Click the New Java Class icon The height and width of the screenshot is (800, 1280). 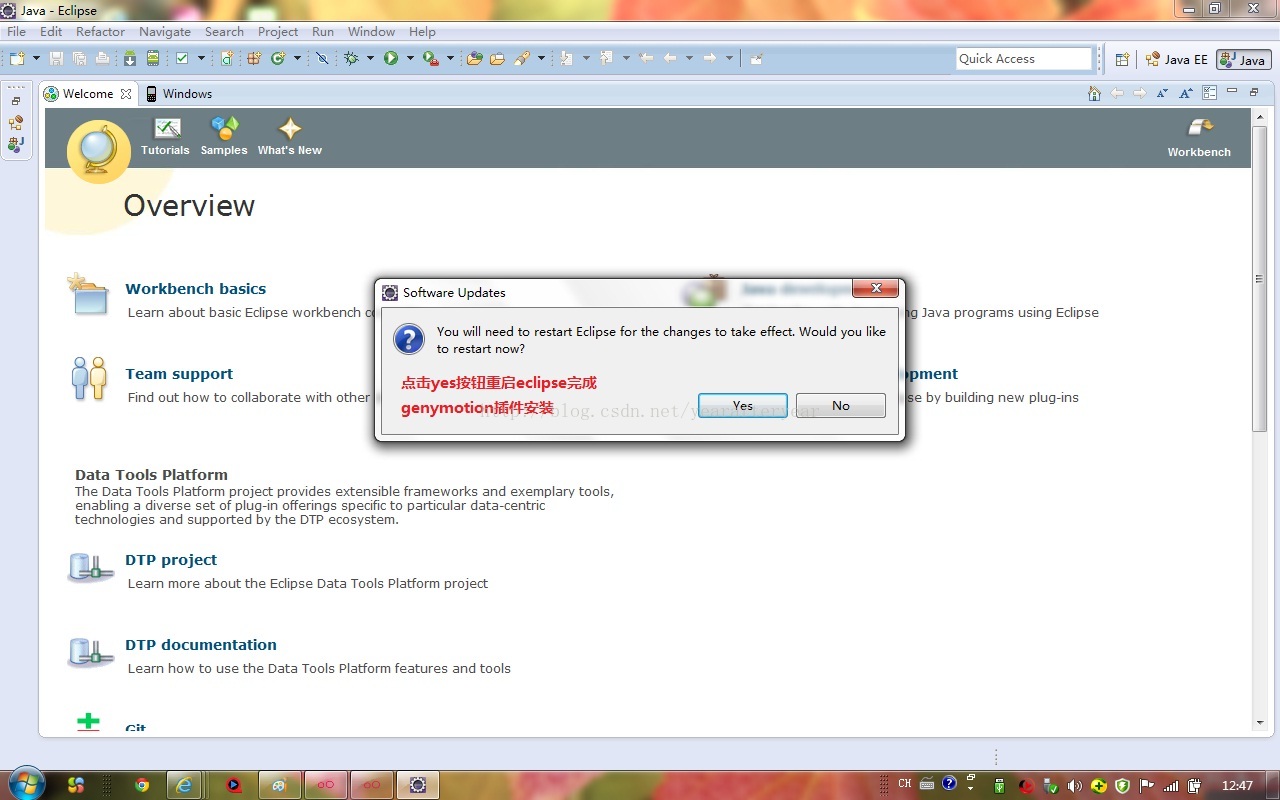coord(278,59)
